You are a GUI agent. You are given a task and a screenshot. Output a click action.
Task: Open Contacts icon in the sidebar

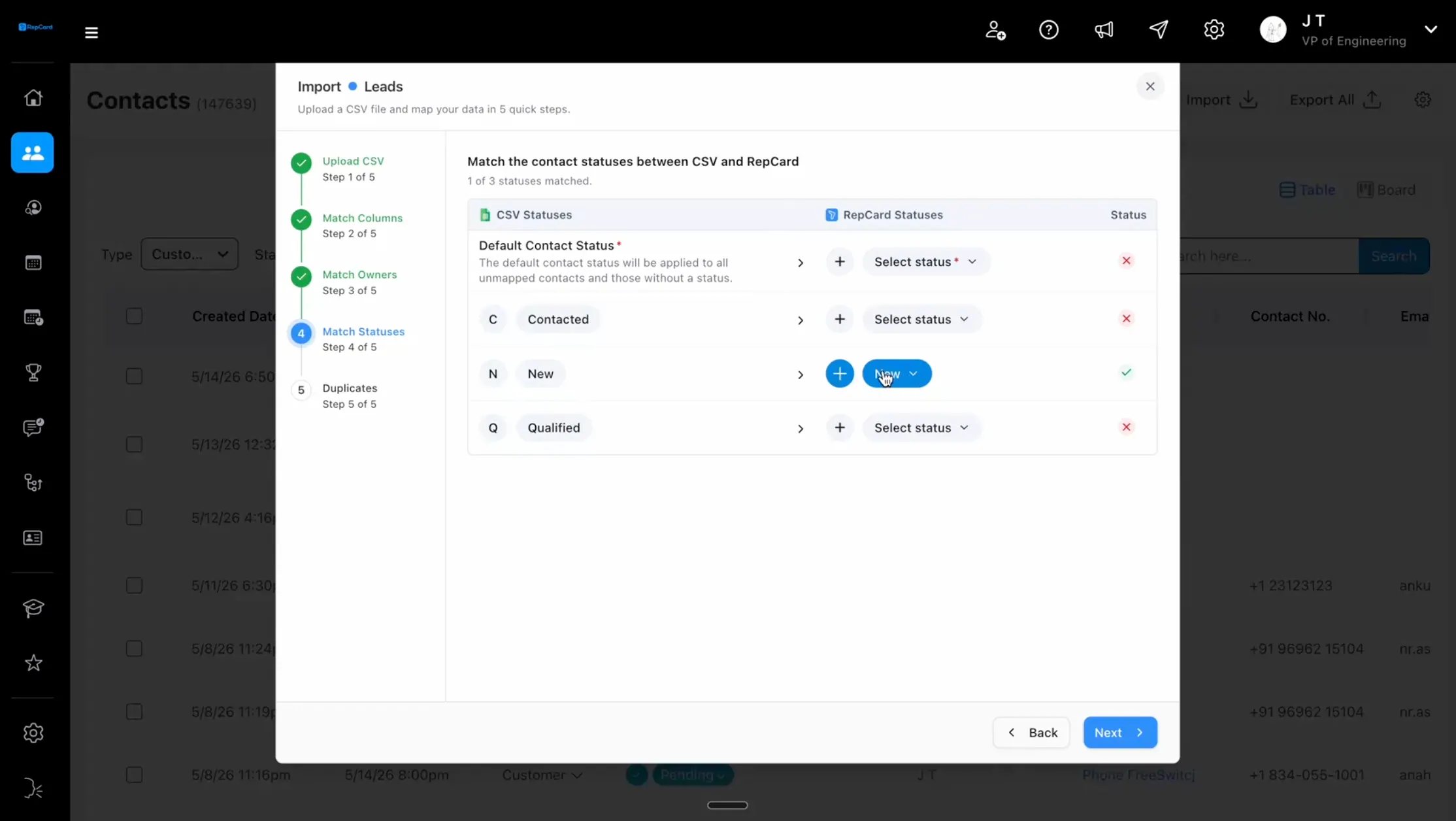pos(33,153)
